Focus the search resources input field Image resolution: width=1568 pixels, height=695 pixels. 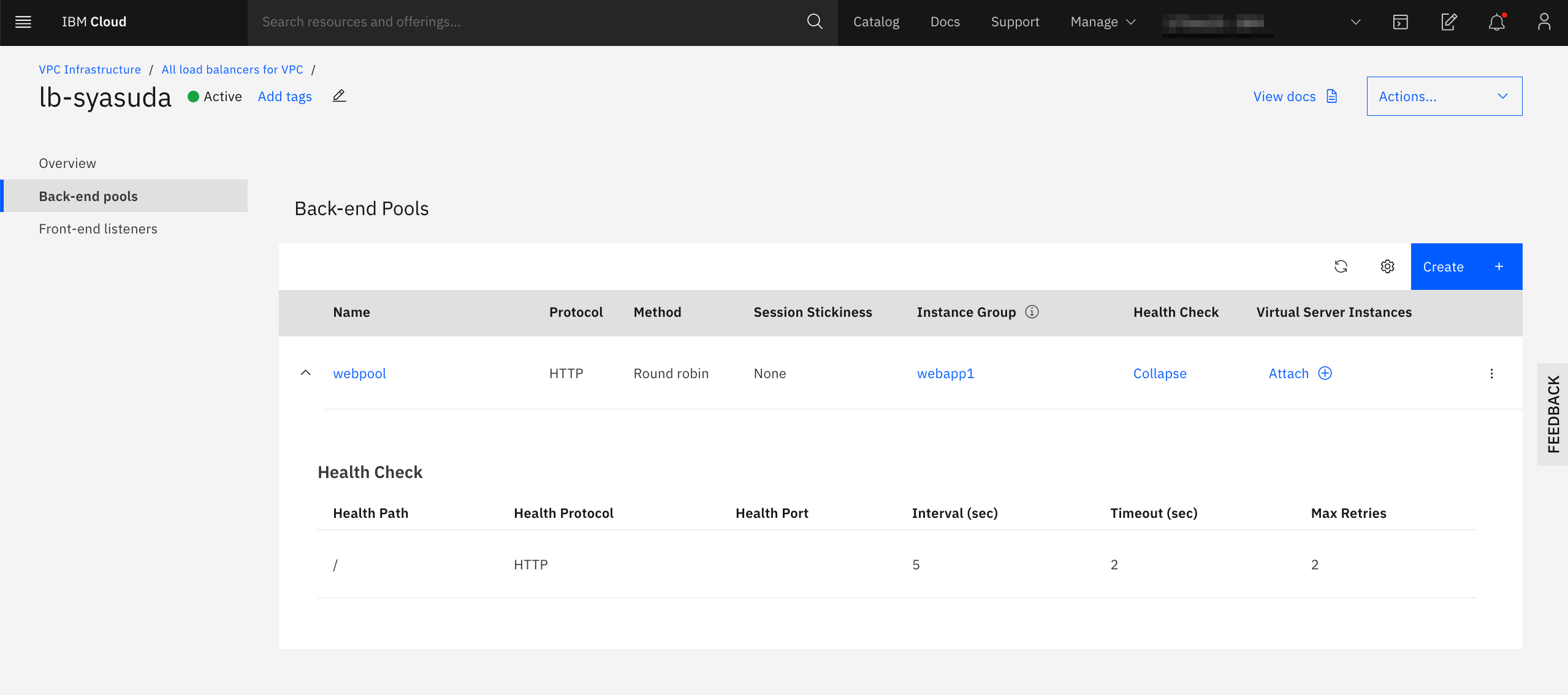click(527, 22)
